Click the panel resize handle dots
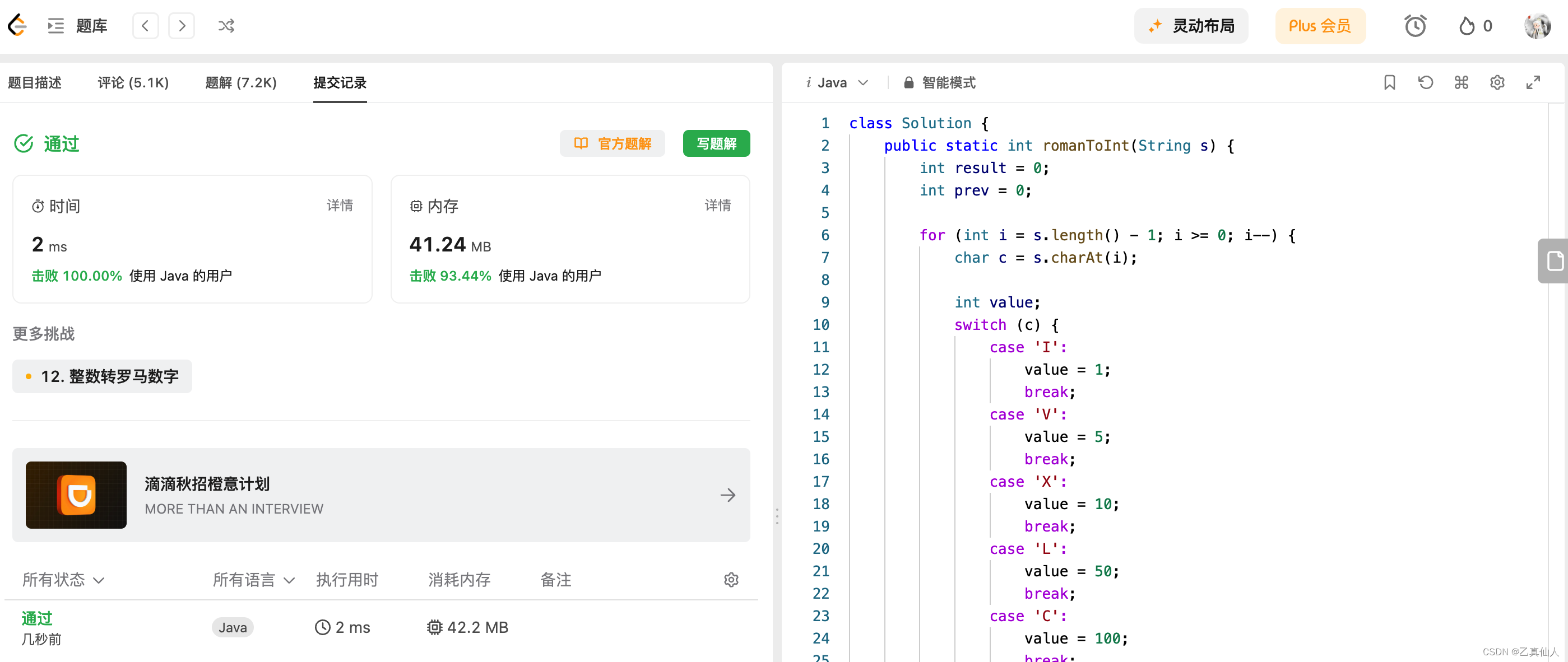This screenshot has width=1568, height=662. click(x=777, y=516)
